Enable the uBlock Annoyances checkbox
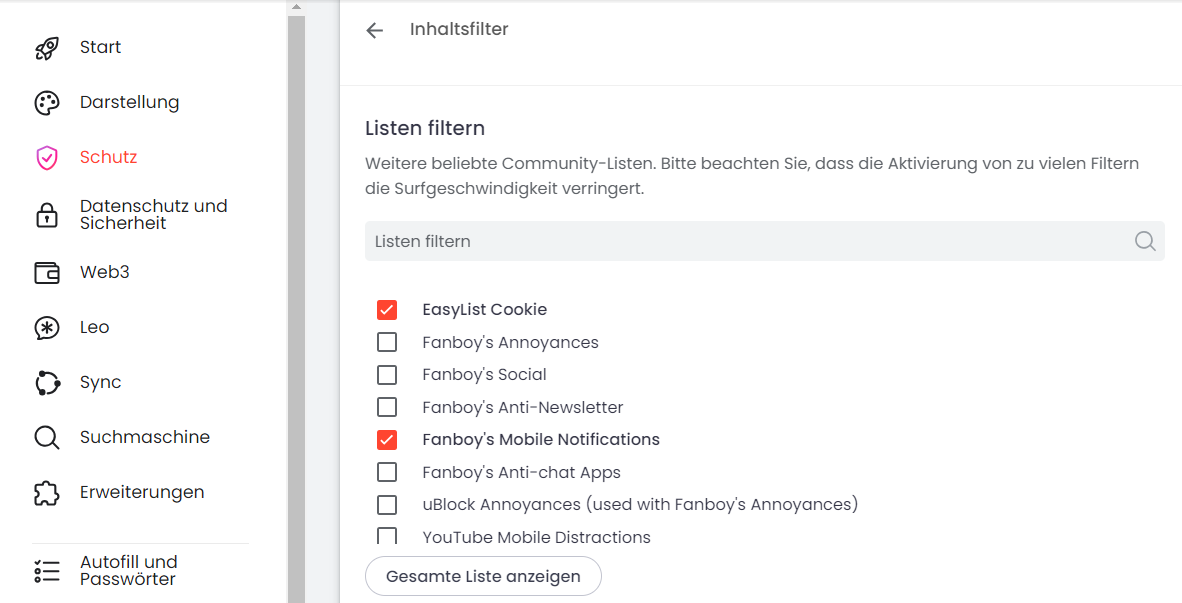This screenshot has height=603, width=1182. pos(387,504)
